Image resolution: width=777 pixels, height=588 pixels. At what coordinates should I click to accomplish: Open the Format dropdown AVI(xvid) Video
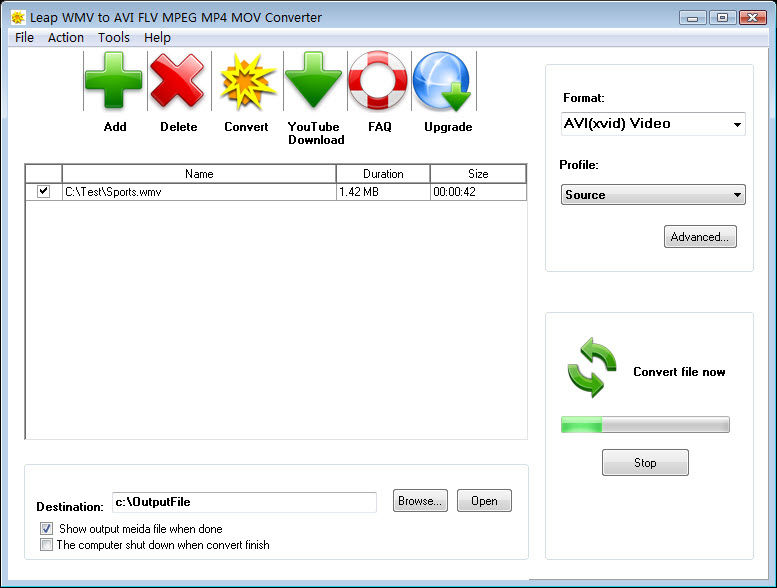(653, 124)
